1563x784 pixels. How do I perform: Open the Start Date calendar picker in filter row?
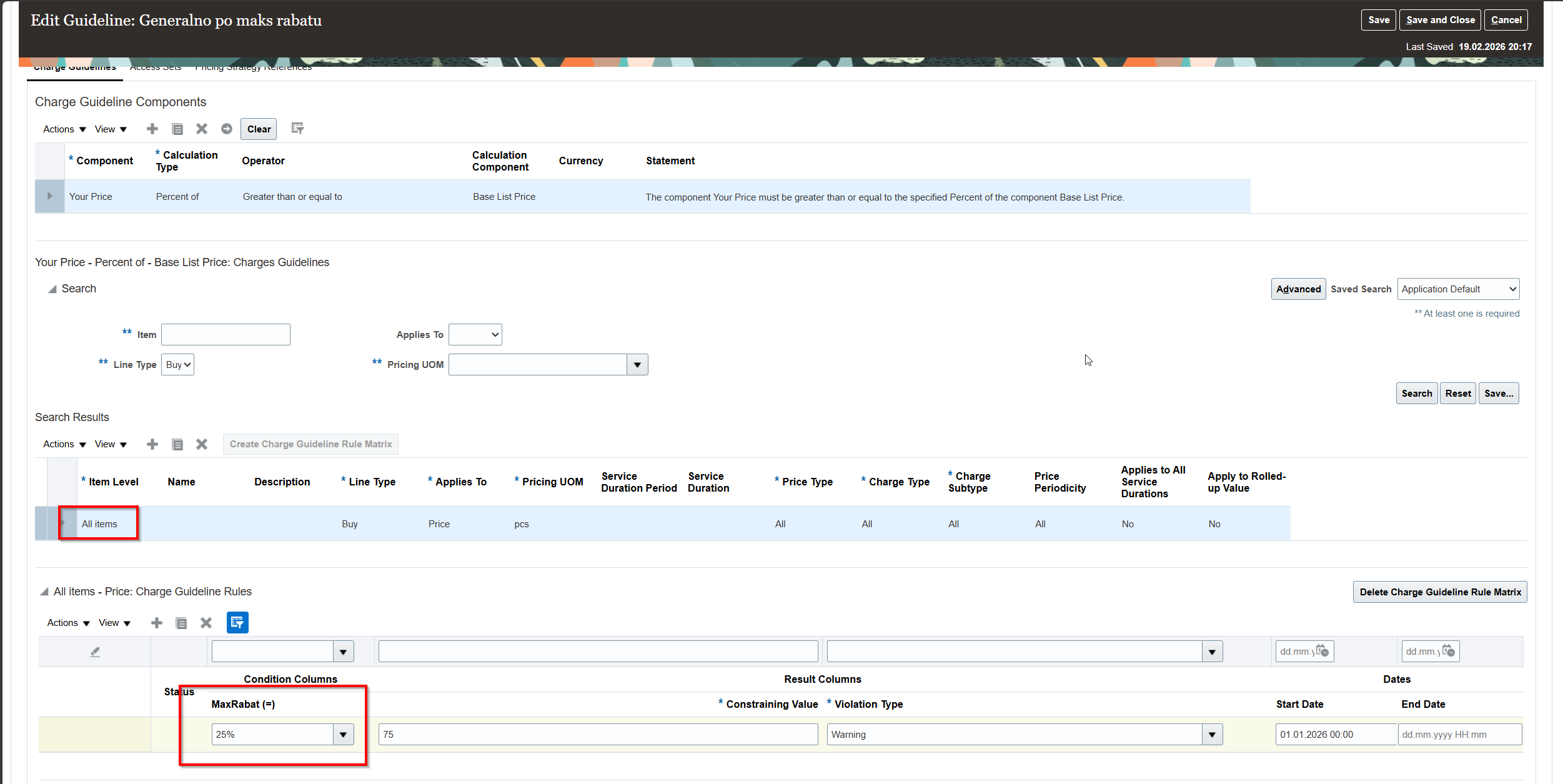pyautogui.click(x=1322, y=651)
